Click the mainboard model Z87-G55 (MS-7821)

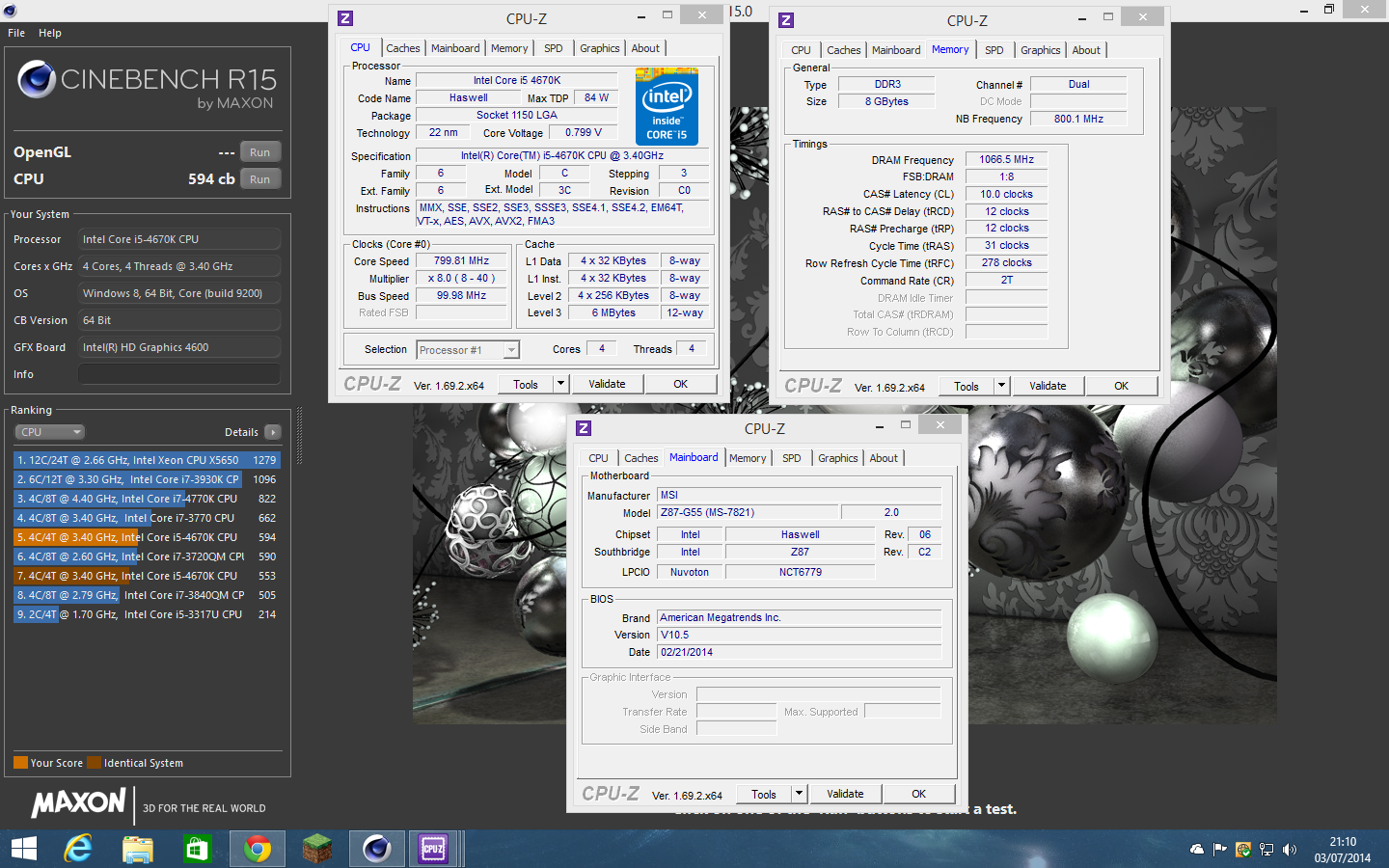pyautogui.click(x=748, y=512)
